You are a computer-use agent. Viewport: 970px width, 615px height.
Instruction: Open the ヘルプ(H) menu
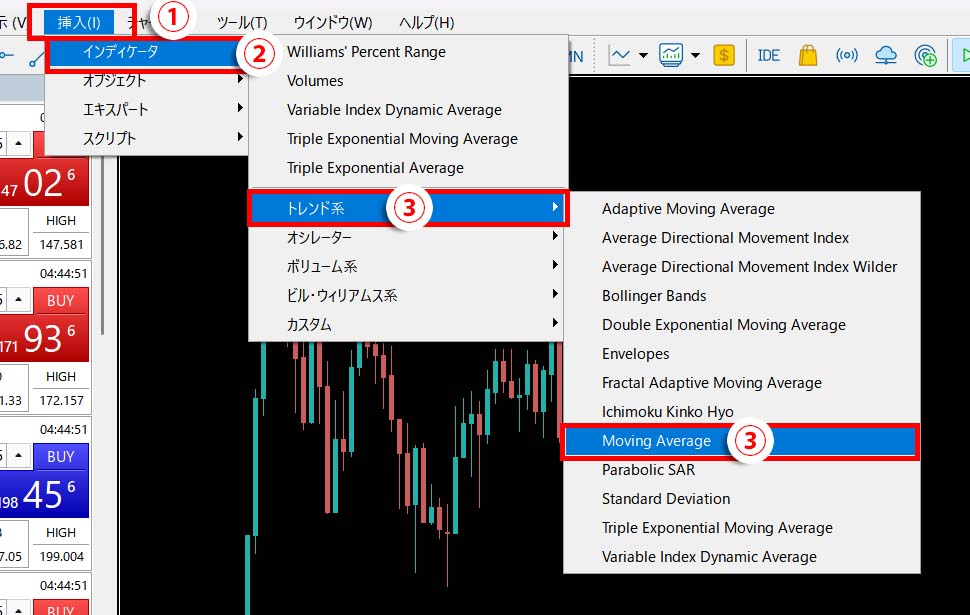coord(426,23)
